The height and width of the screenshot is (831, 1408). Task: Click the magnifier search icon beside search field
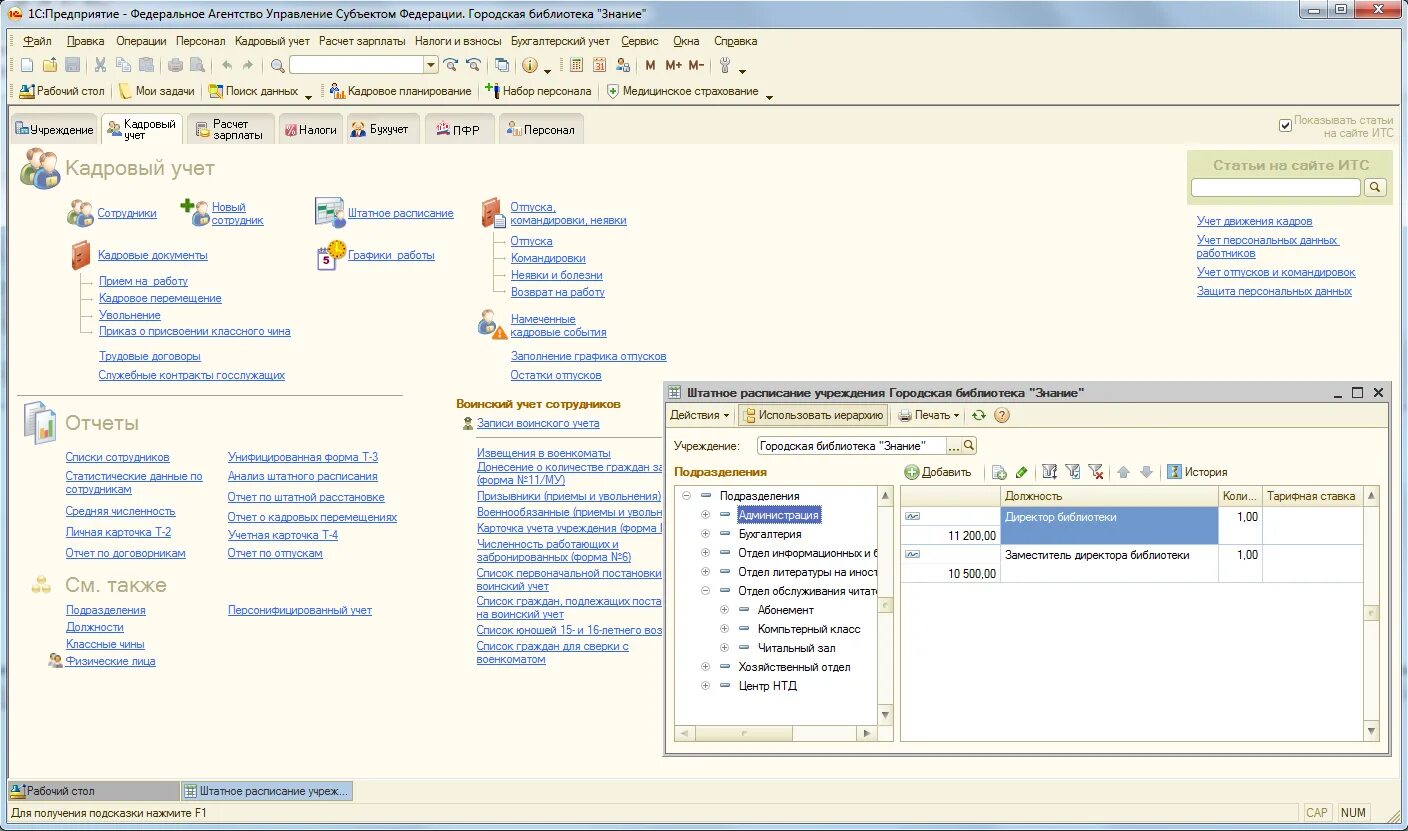tap(278, 65)
